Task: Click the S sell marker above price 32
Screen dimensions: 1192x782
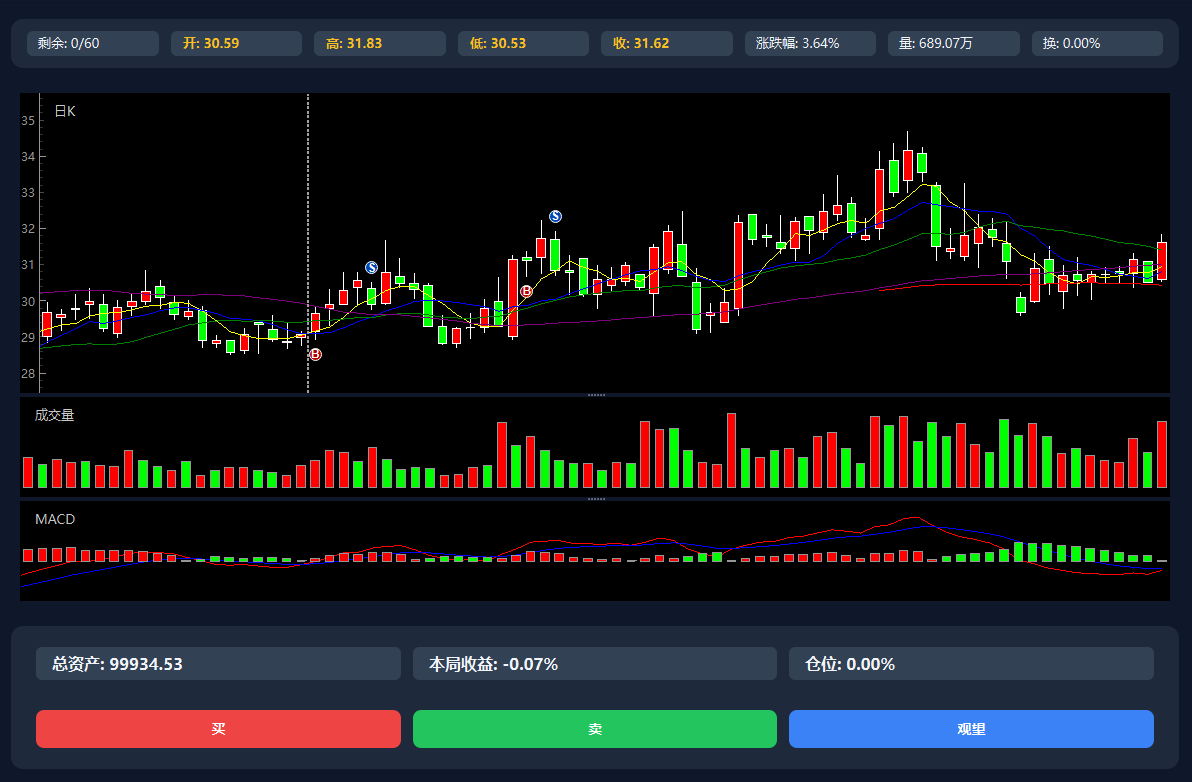Action: pyautogui.click(x=555, y=216)
